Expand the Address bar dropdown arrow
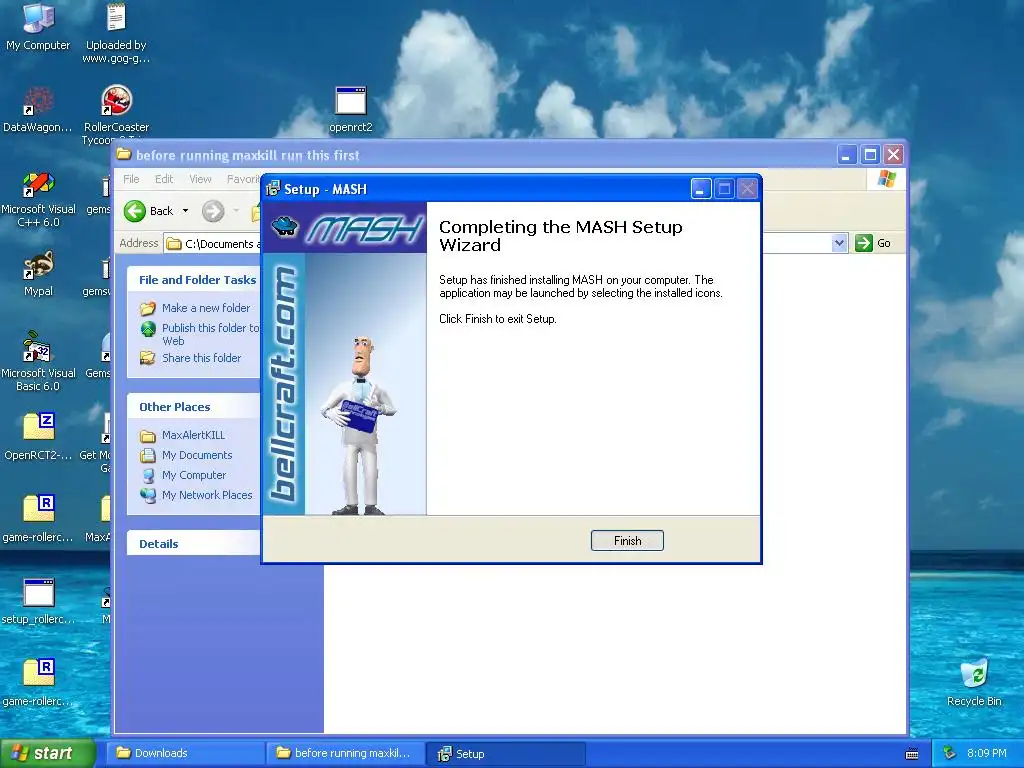The width and height of the screenshot is (1024, 768). click(x=839, y=243)
